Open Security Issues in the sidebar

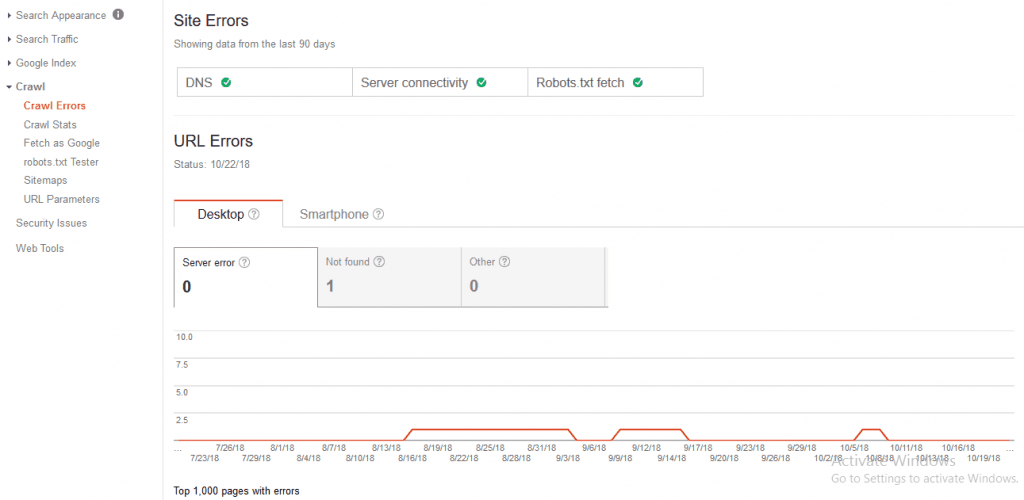coord(51,223)
